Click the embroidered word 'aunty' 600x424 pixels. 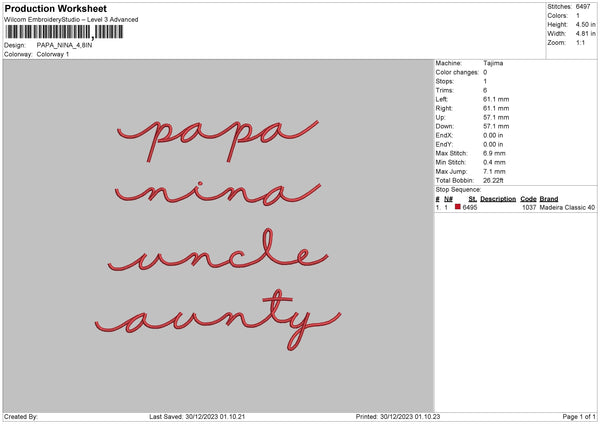coord(218,320)
